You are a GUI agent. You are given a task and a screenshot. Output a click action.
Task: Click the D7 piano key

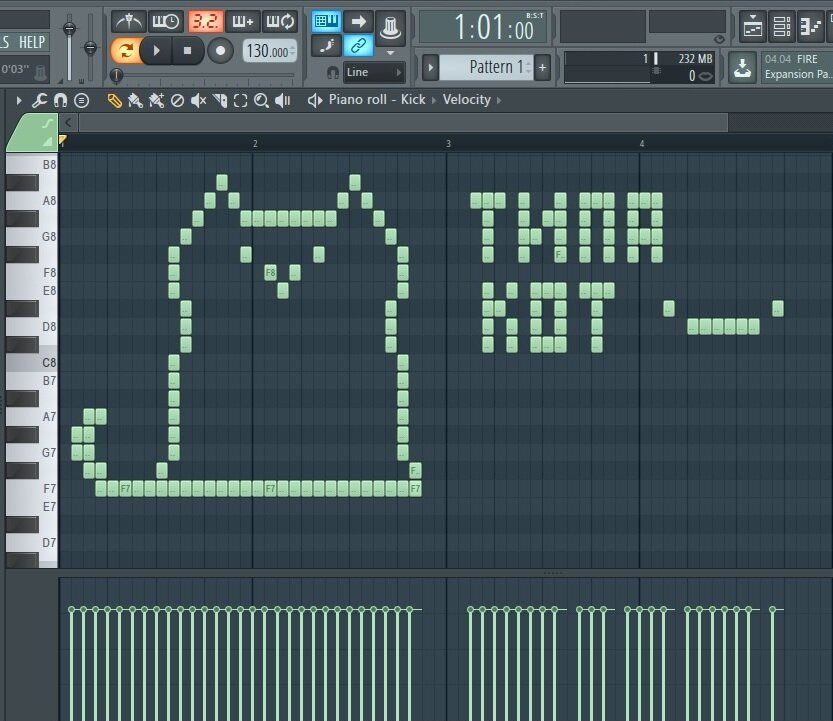pos(32,542)
